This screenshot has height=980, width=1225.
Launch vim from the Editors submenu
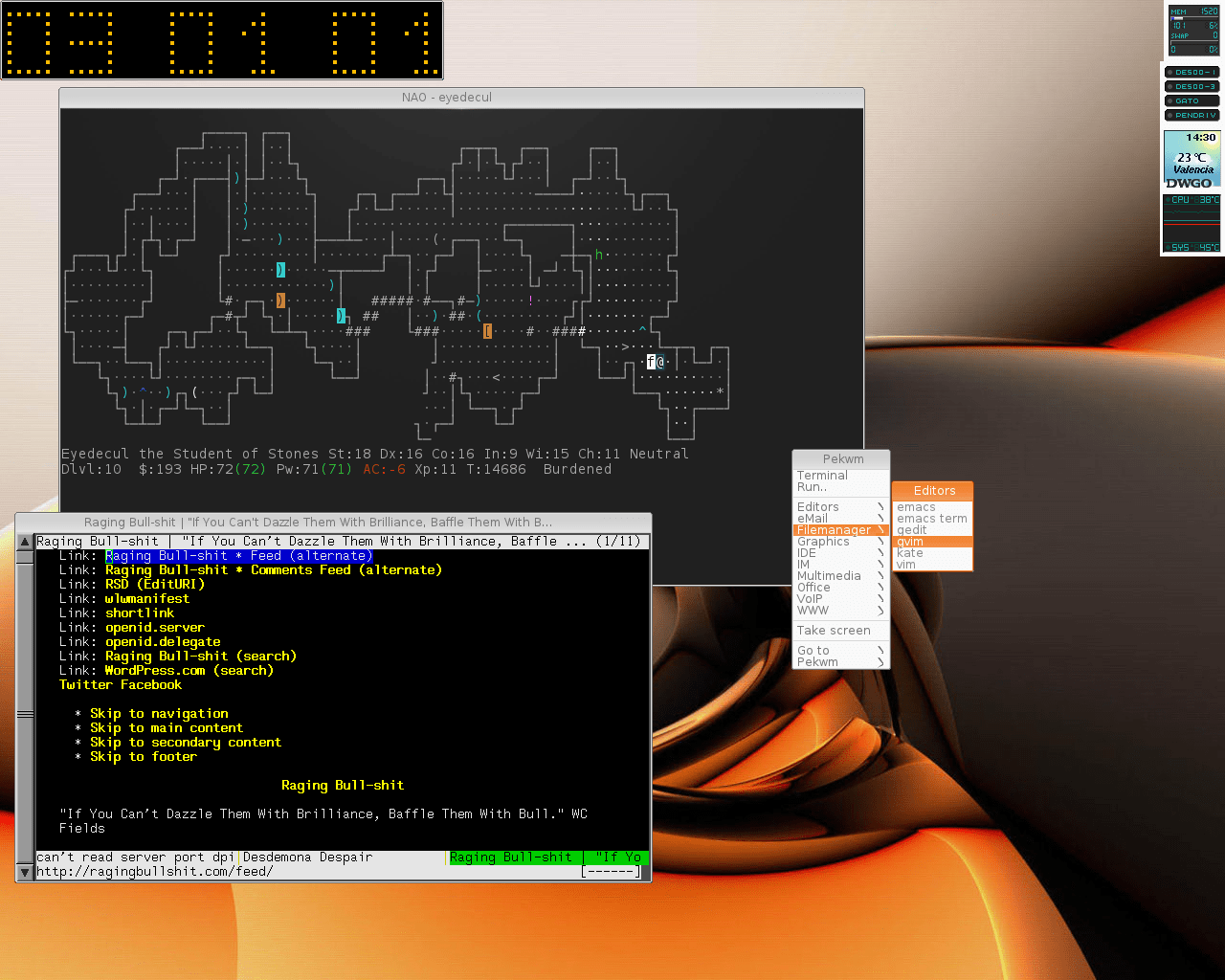(x=933, y=565)
